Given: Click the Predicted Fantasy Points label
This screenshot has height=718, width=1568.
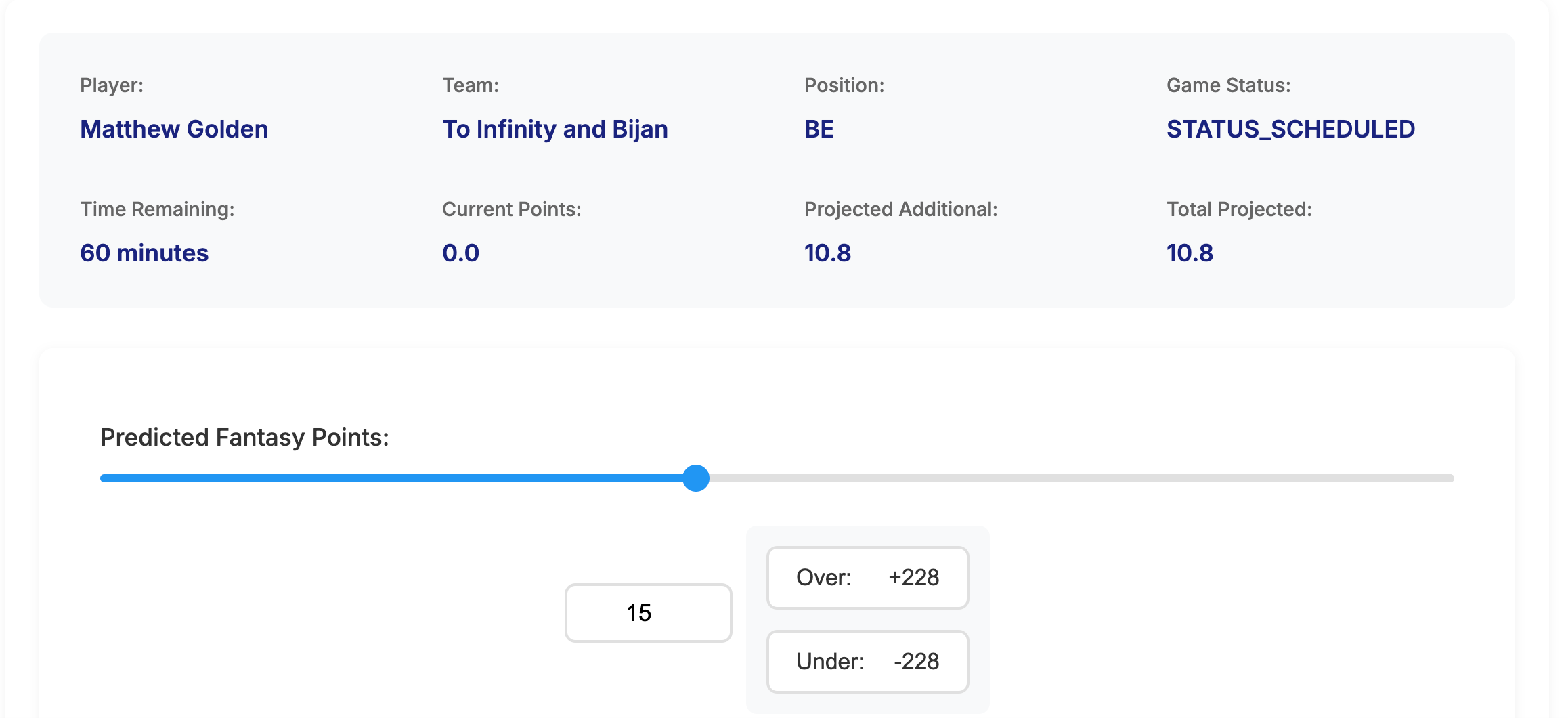Looking at the screenshot, I should [x=244, y=438].
